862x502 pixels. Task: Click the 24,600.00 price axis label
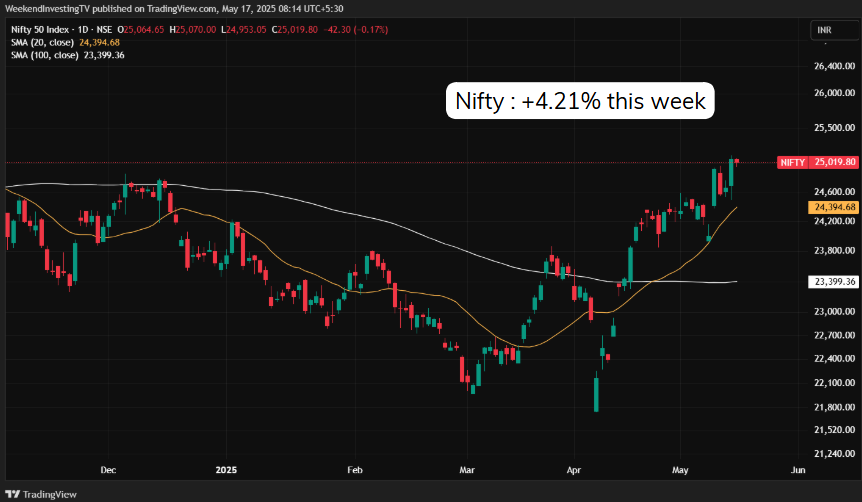coord(835,192)
